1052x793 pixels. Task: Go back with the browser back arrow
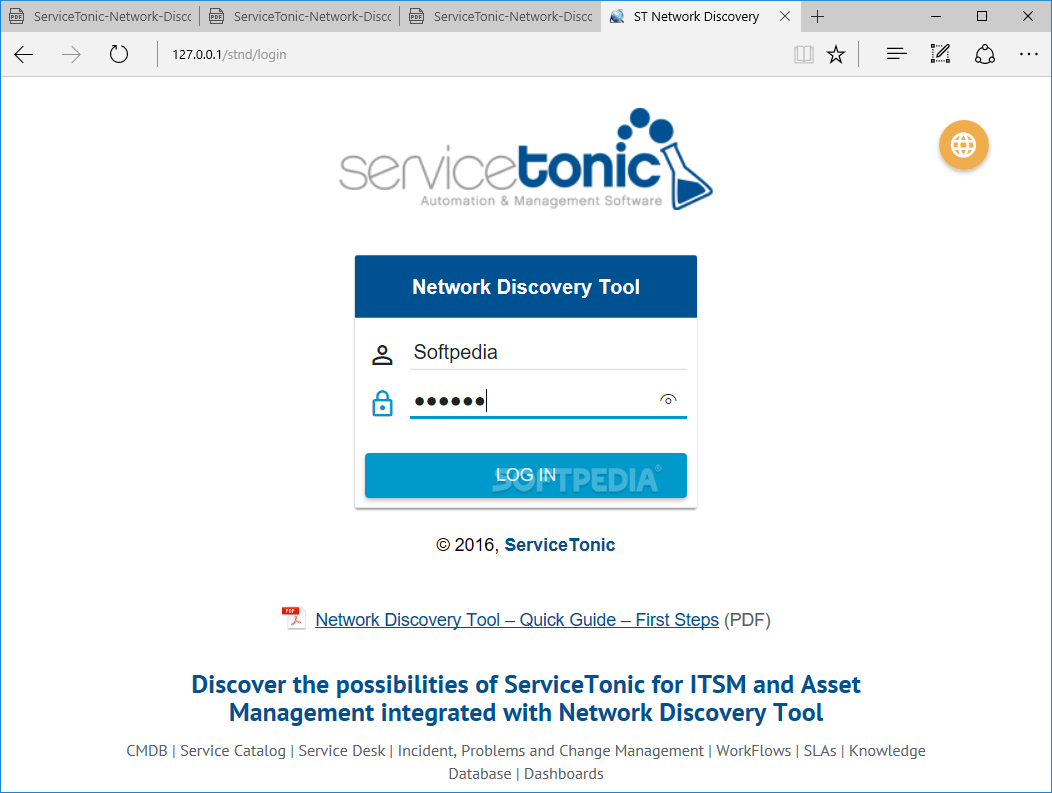[x=23, y=54]
